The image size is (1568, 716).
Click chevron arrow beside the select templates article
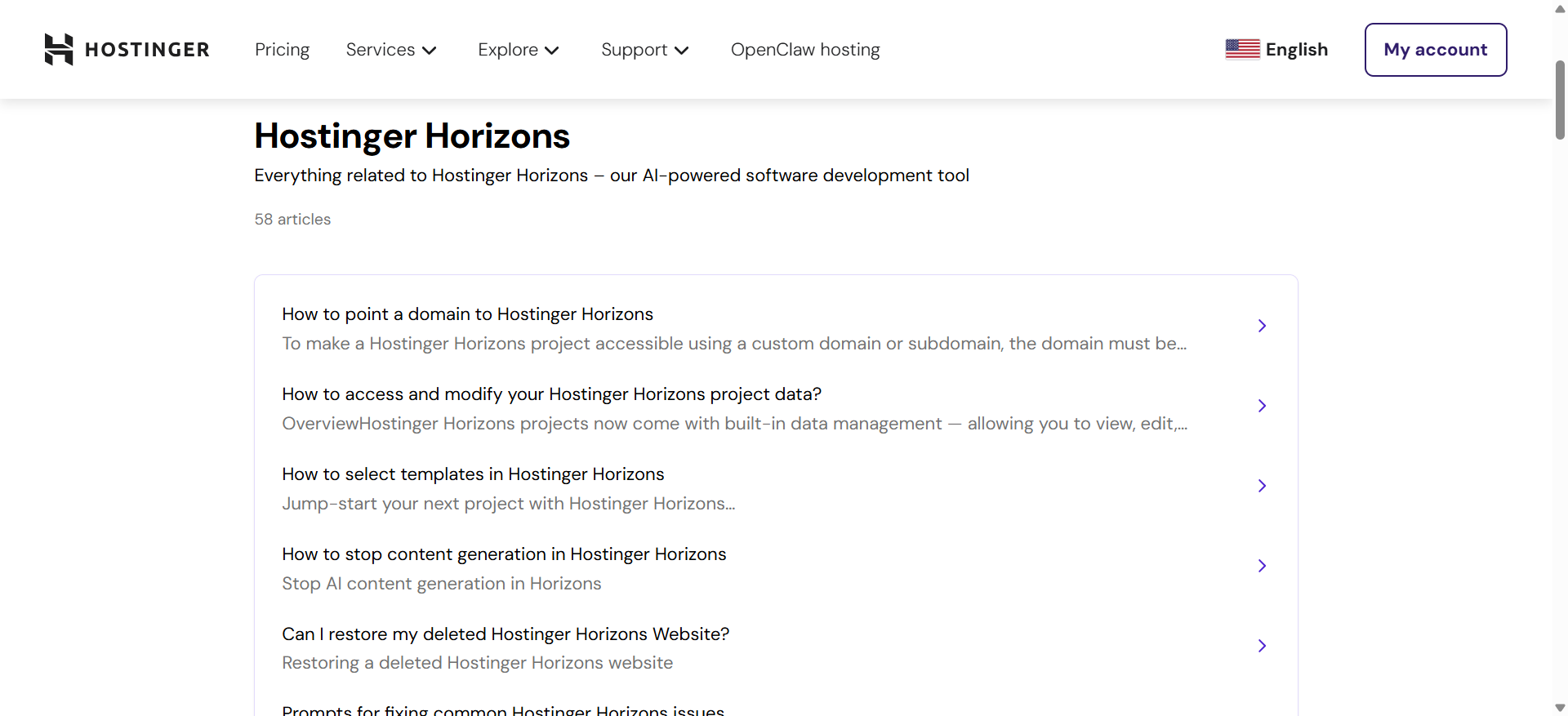(x=1262, y=486)
